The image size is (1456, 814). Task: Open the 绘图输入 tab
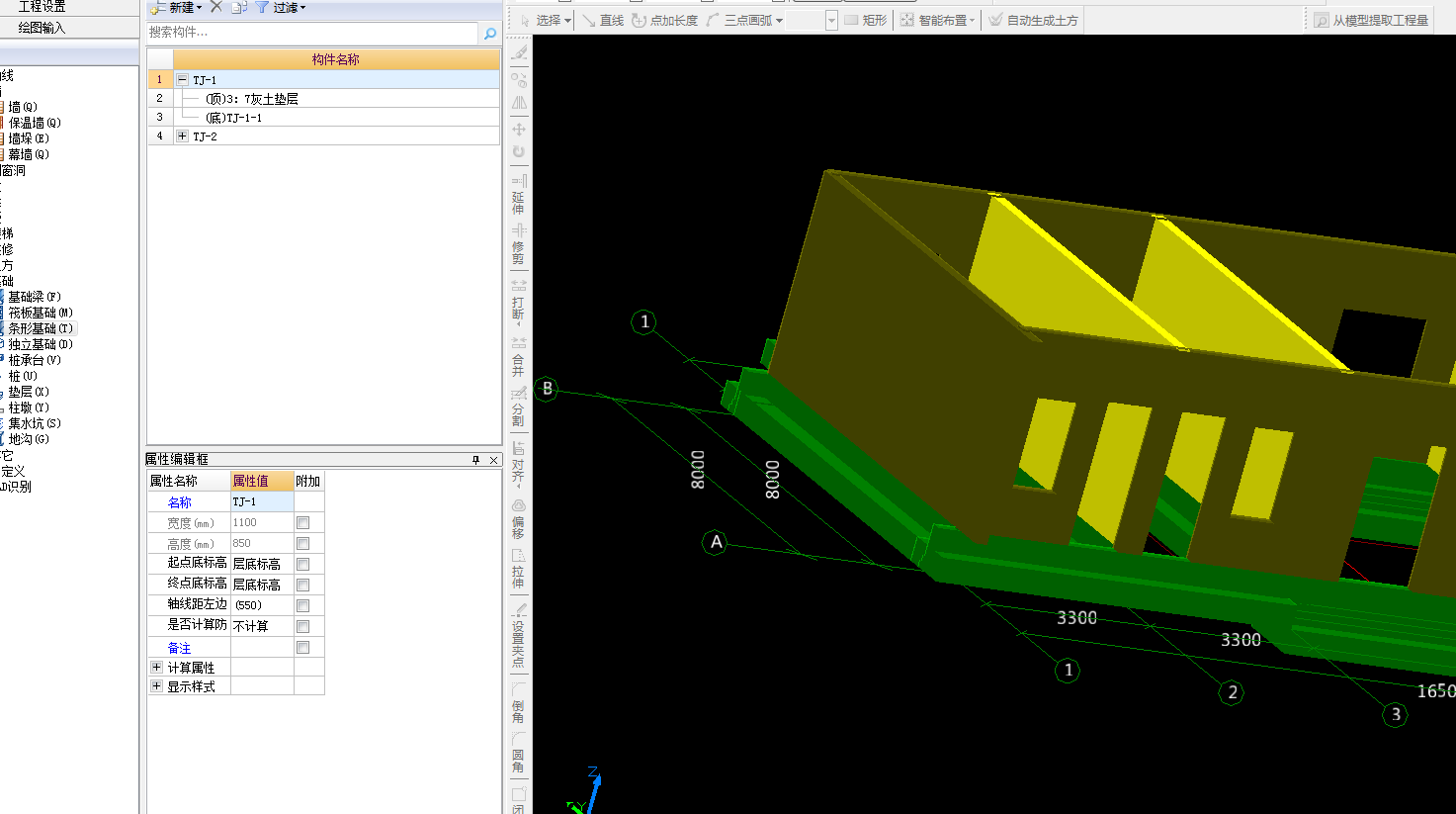click(x=42, y=28)
